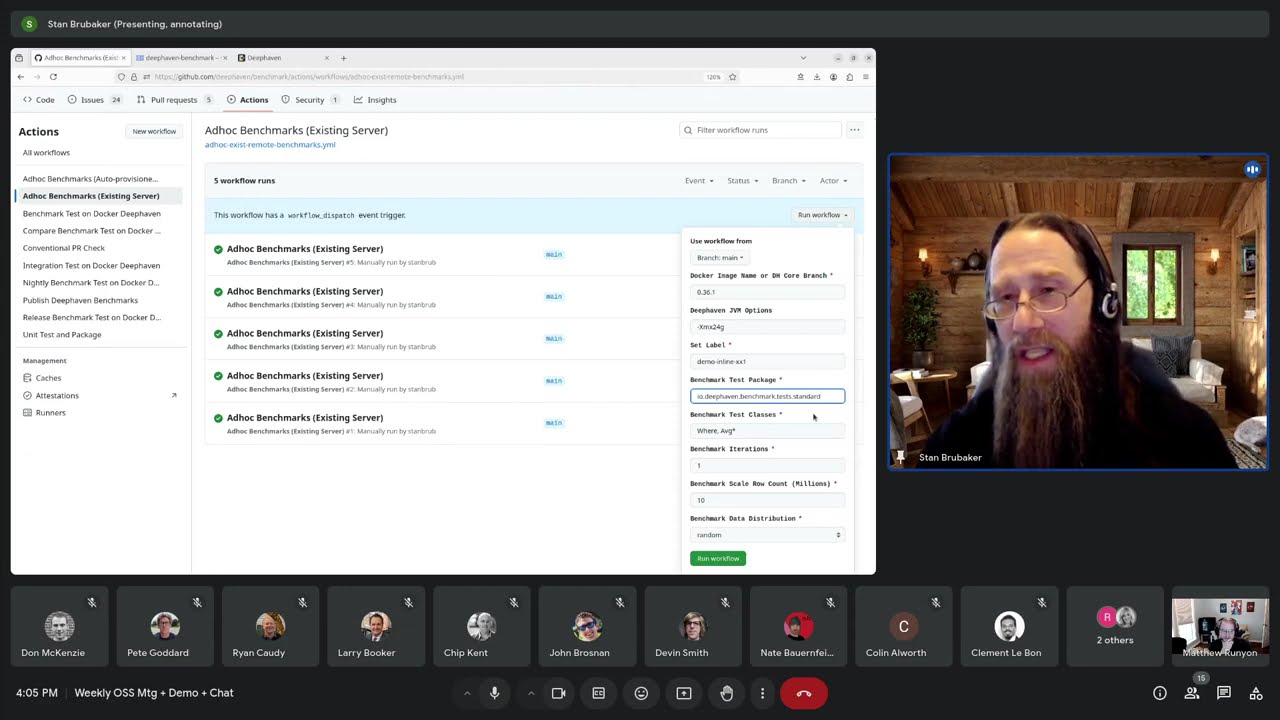Click the audio indicator on Stan Brubaker's video

[x=1252, y=170]
